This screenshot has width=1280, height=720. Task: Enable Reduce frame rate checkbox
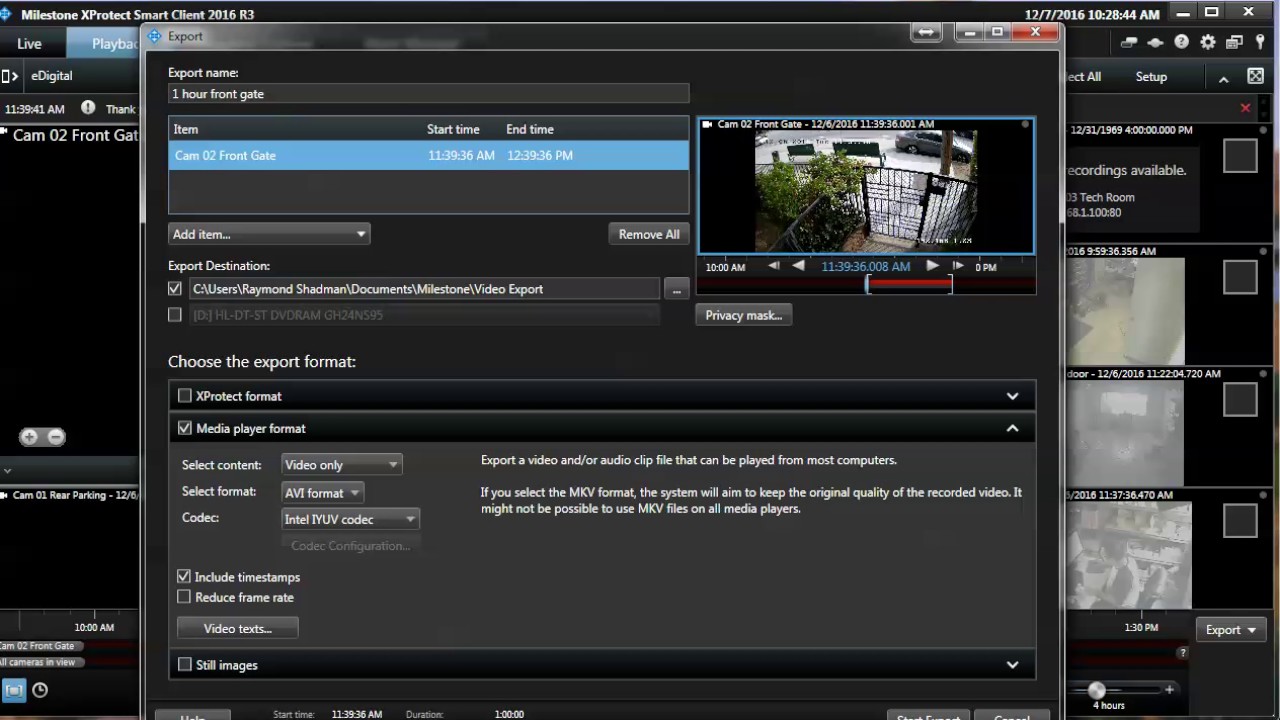tap(184, 597)
